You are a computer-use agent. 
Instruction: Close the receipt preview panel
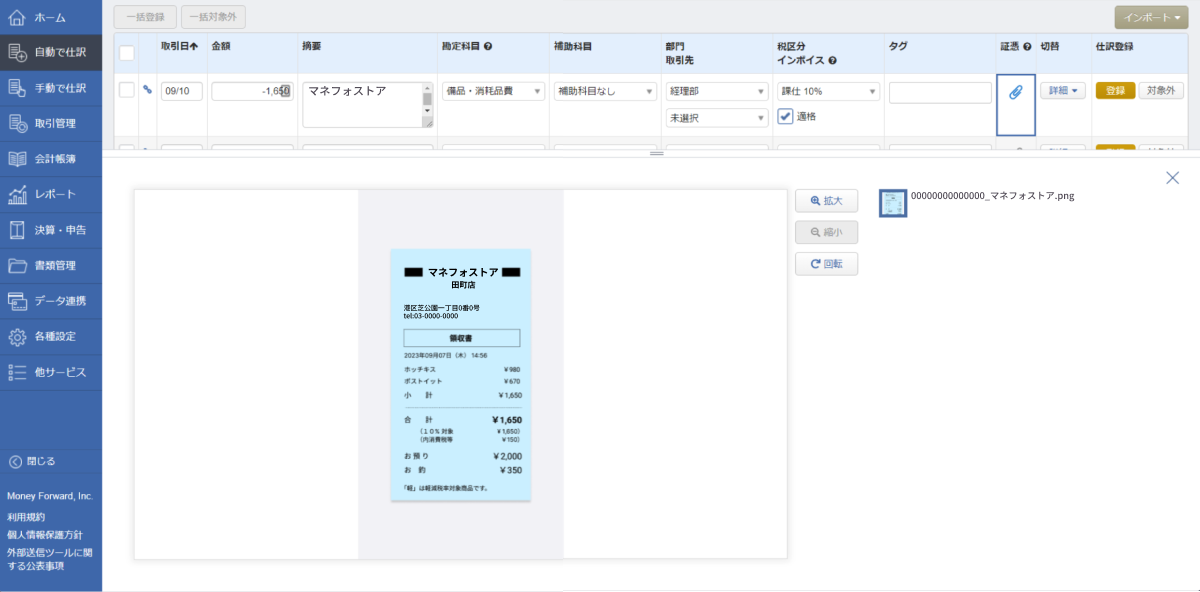point(1172,178)
